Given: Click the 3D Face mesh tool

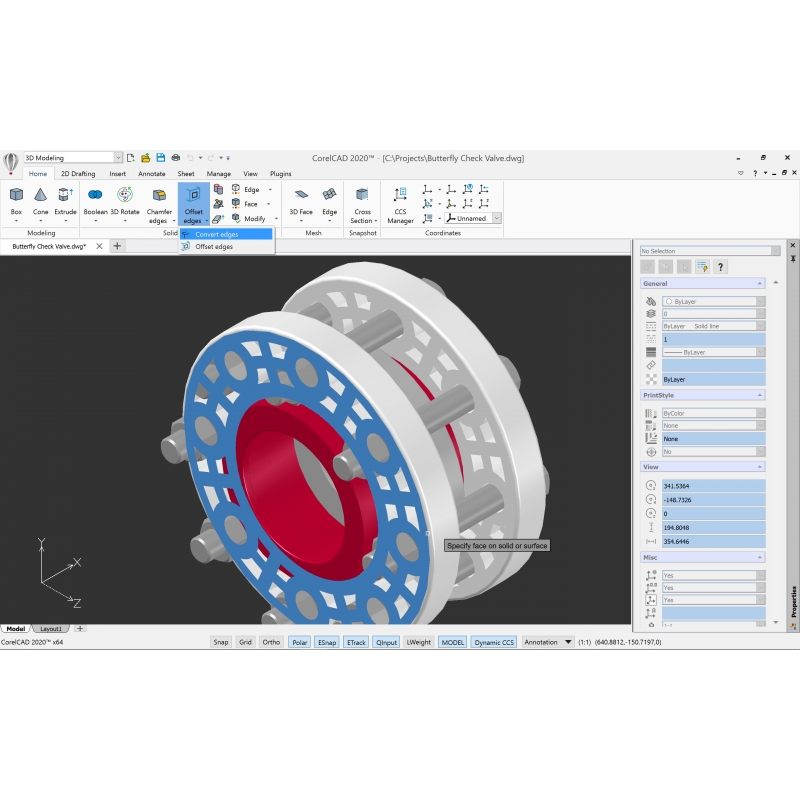Looking at the screenshot, I should pos(301,202).
